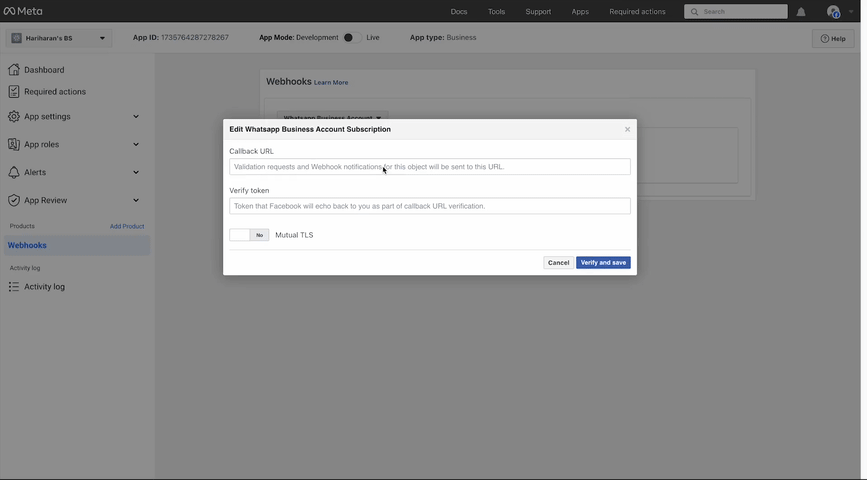The width and height of the screenshot is (867, 480).
Task: Open Support in the top menu
Action: coord(538,12)
